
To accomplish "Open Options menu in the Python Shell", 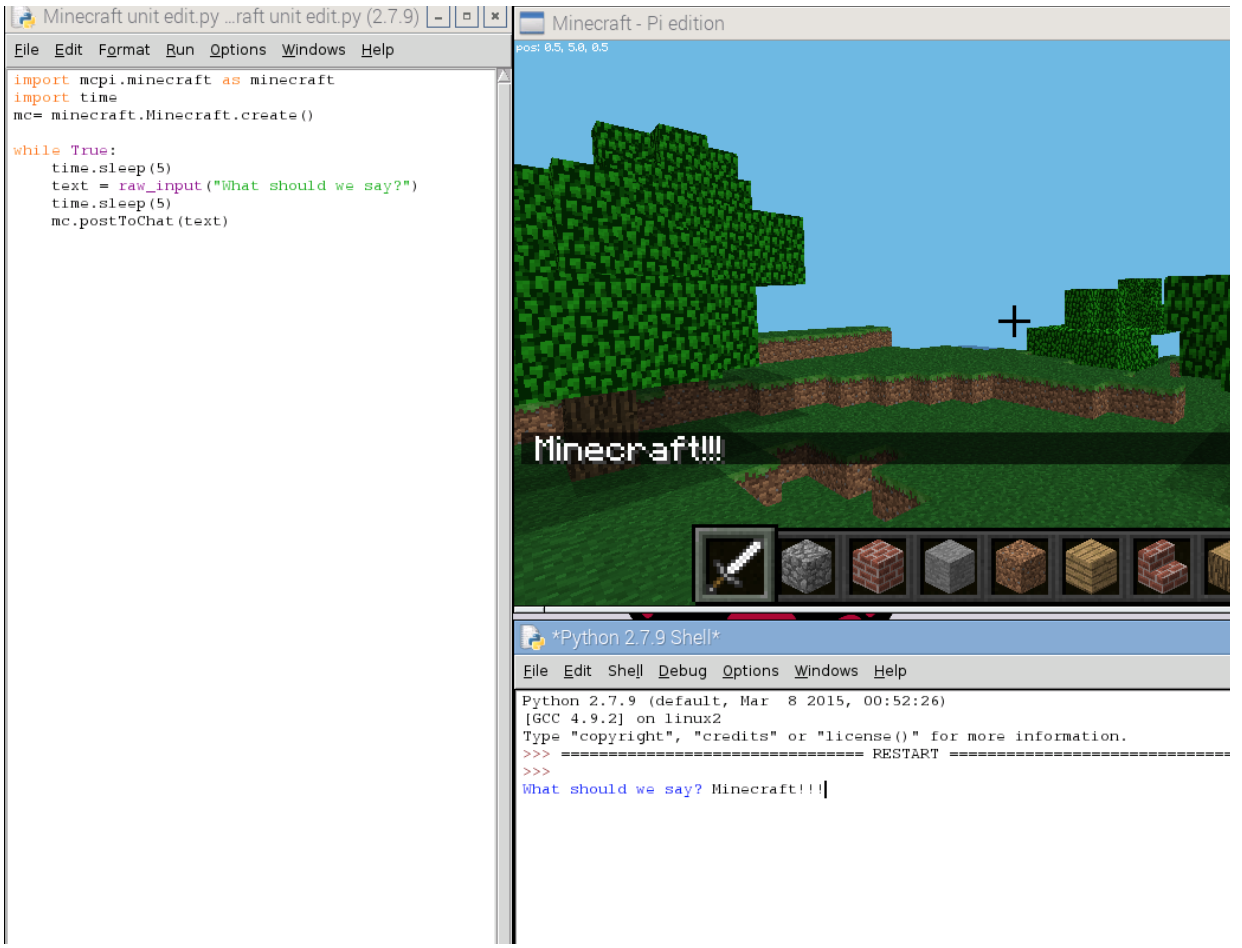I will [x=751, y=671].
